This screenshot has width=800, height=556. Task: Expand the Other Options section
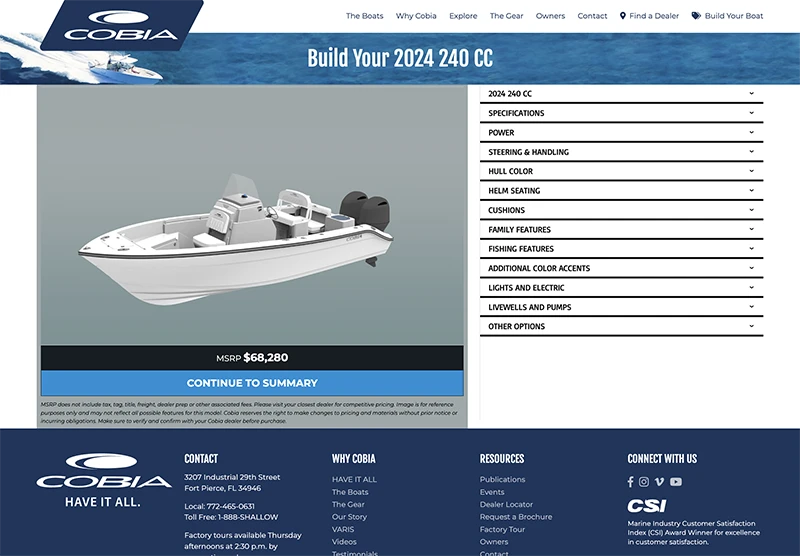pos(621,326)
